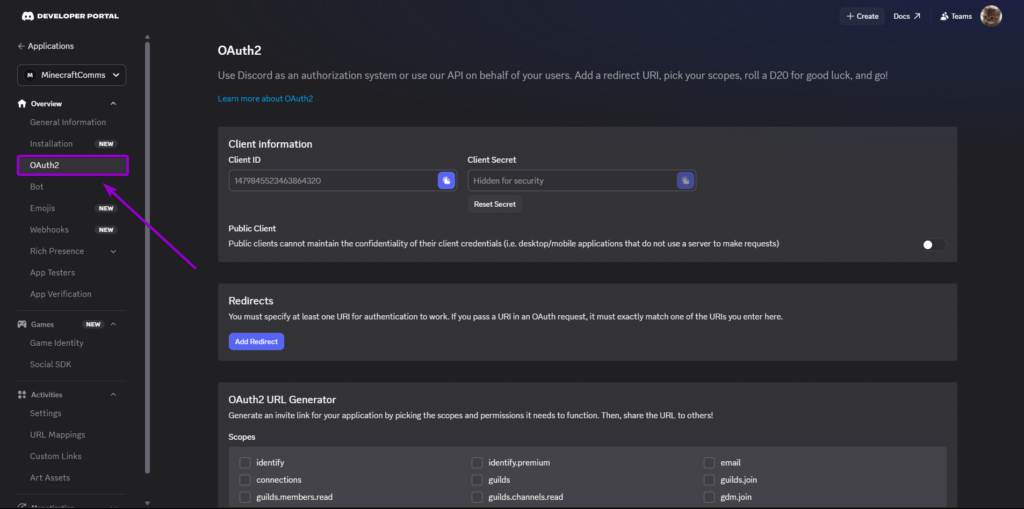The width and height of the screenshot is (1024, 509).
Task: Enable the guilds.join scope
Action: (709, 480)
